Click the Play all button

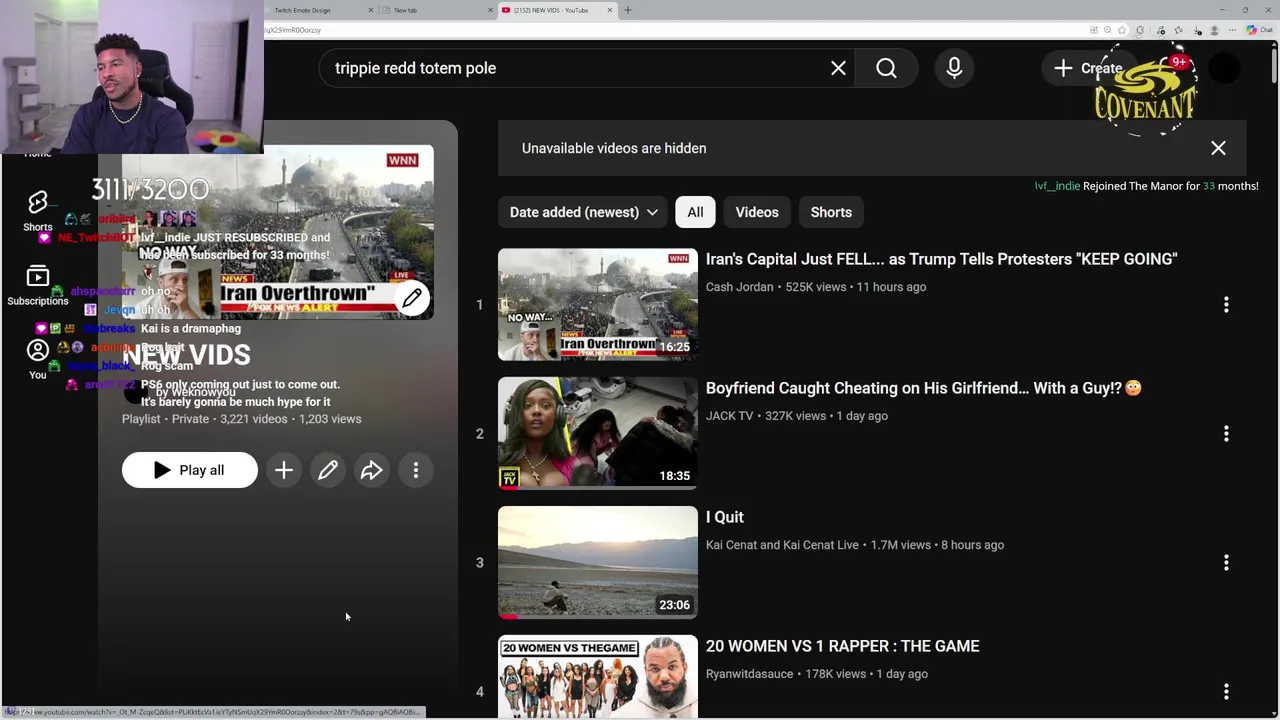coord(190,470)
